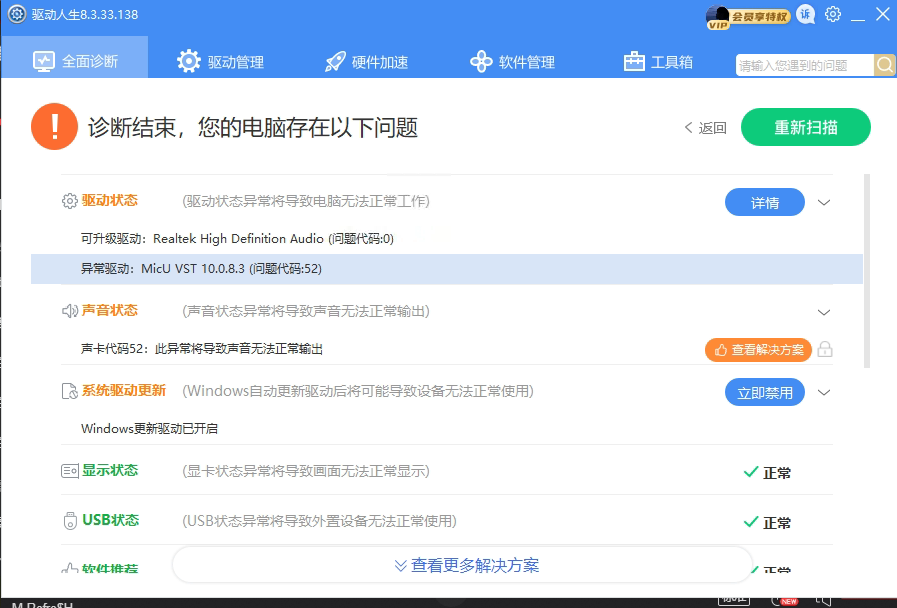Open the settings gear in title bar
This screenshot has height=608, width=897.
833,14
